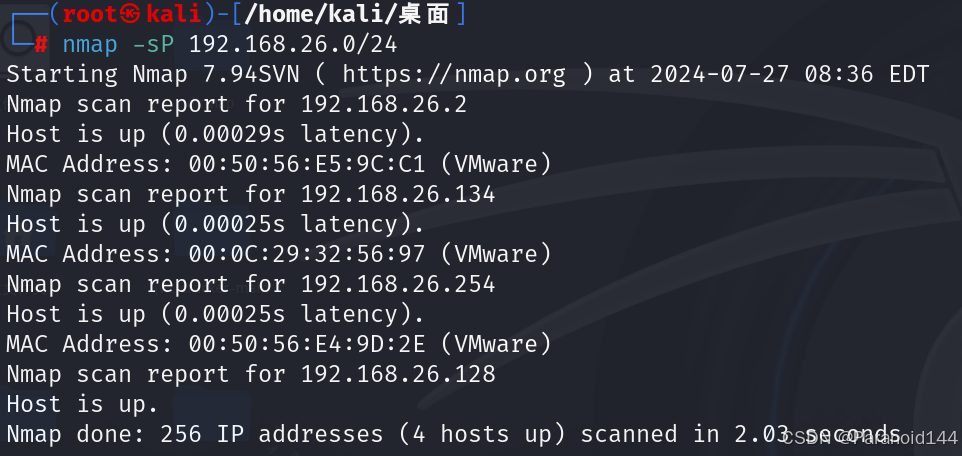Click the CSDN @Paranoid144 watermark
The image size is (962, 456).
870,438
